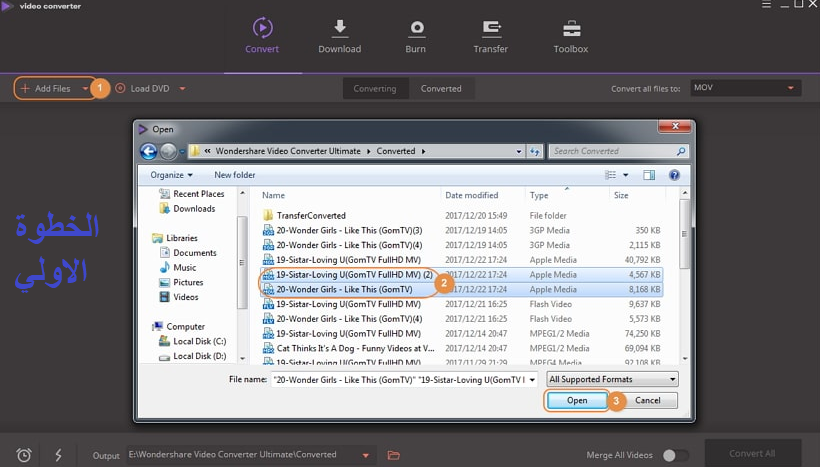Open the Toolbox section icon
The image size is (820, 467).
tap(572, 28)
